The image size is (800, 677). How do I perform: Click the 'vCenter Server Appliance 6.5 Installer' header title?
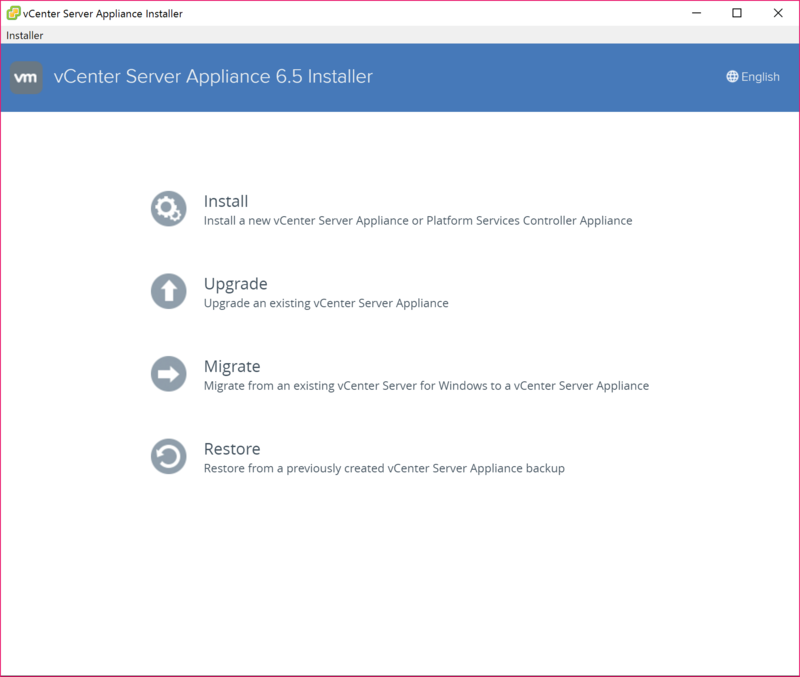pos(213,77)
